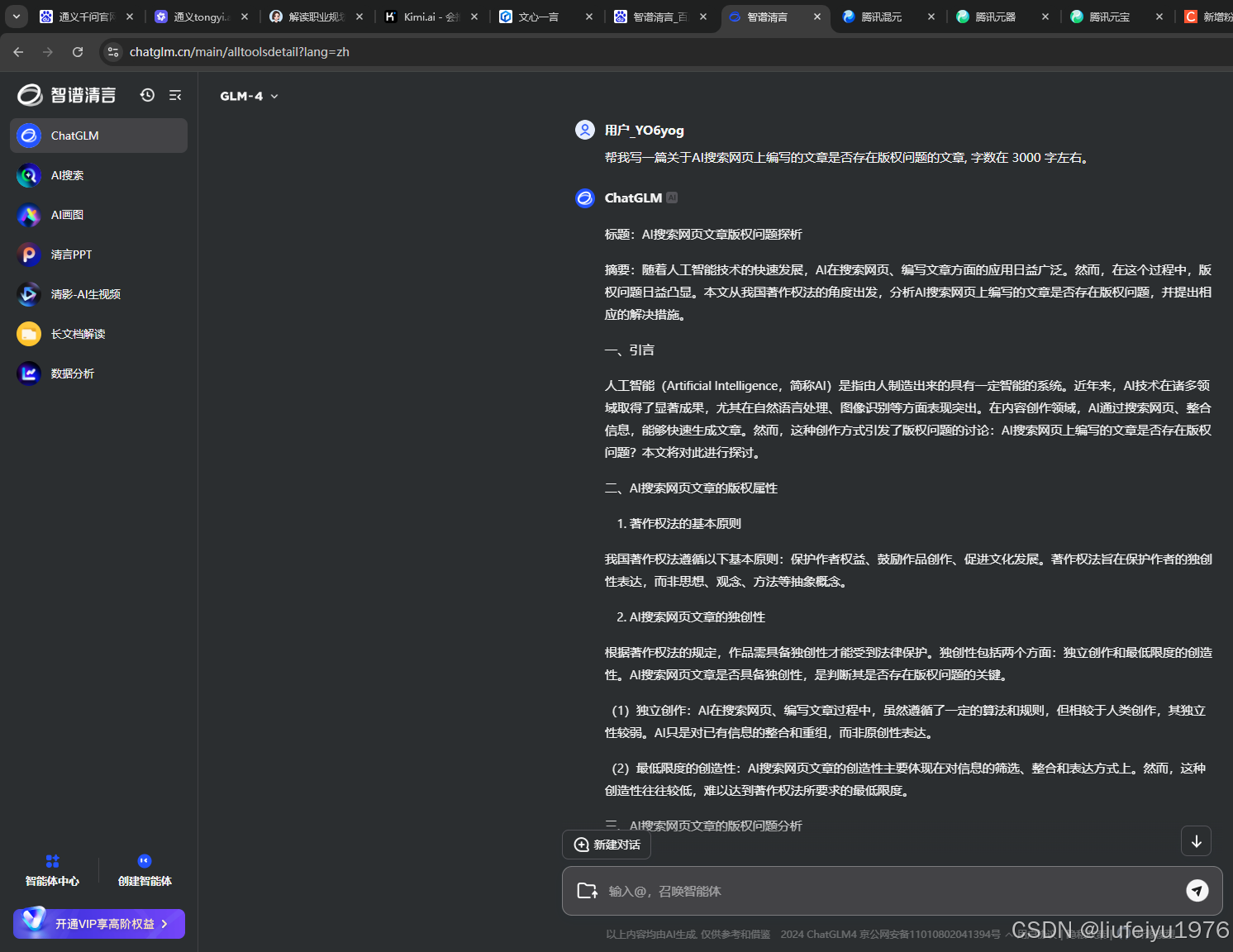The height and width of the screenshot is (952, 1233).
Task: Open 清言PPT tool
Action: pos(98,255)
